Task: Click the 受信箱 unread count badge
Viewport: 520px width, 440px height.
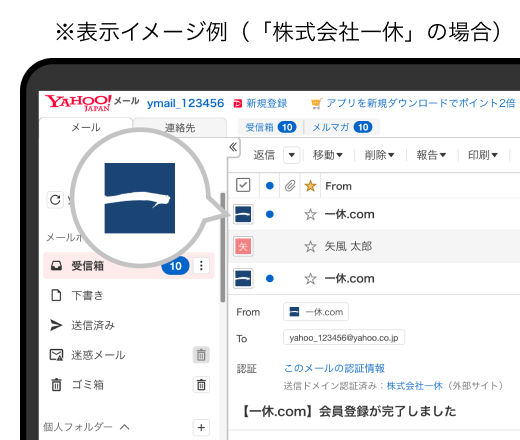Action: 175,266
